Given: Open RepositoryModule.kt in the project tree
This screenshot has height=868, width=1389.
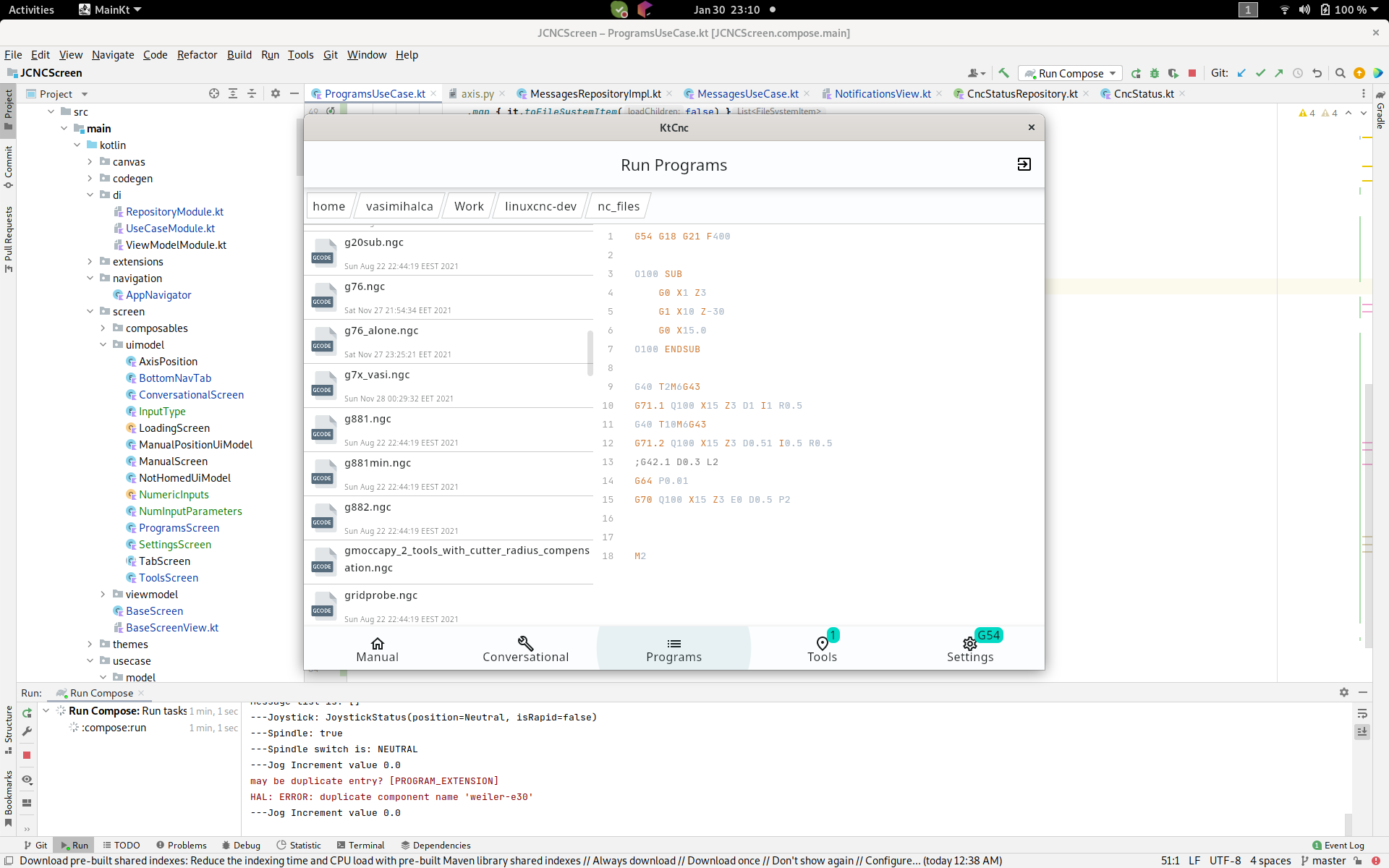Looking at the screenshot, I should pyautogui.click(x=174, y=211).
